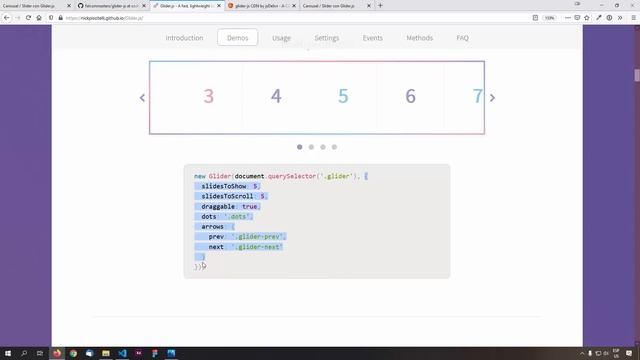This screenshot has height=360, width=640.
Task: Expand the toolbar overflow chevrons
Action: point(620,18)
